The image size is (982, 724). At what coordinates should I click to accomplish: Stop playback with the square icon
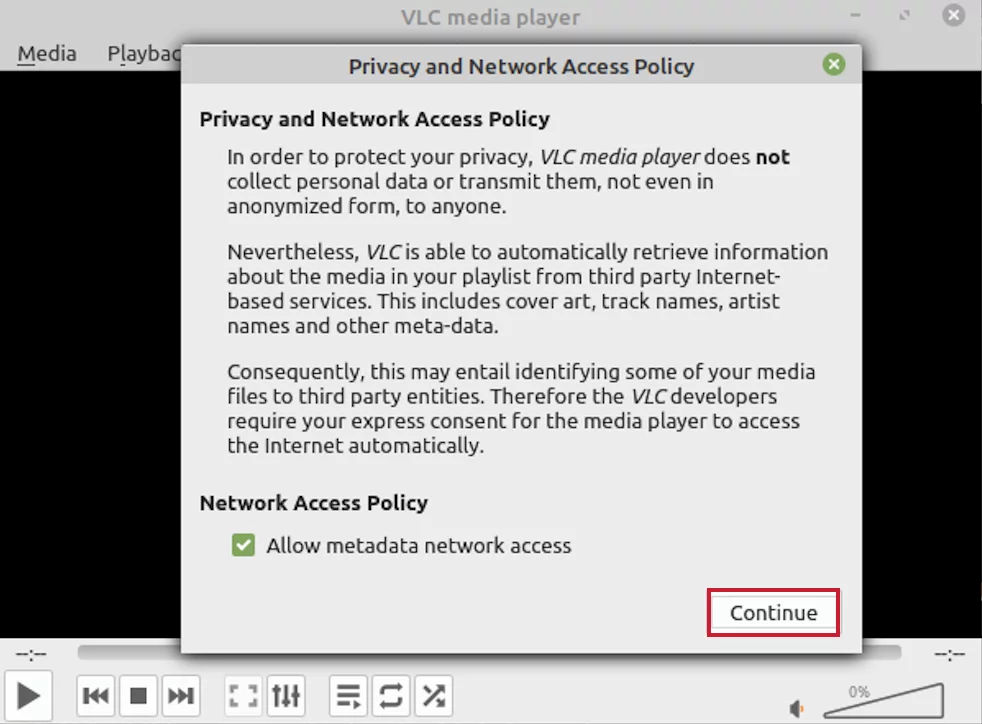click(x=138, y=695)
